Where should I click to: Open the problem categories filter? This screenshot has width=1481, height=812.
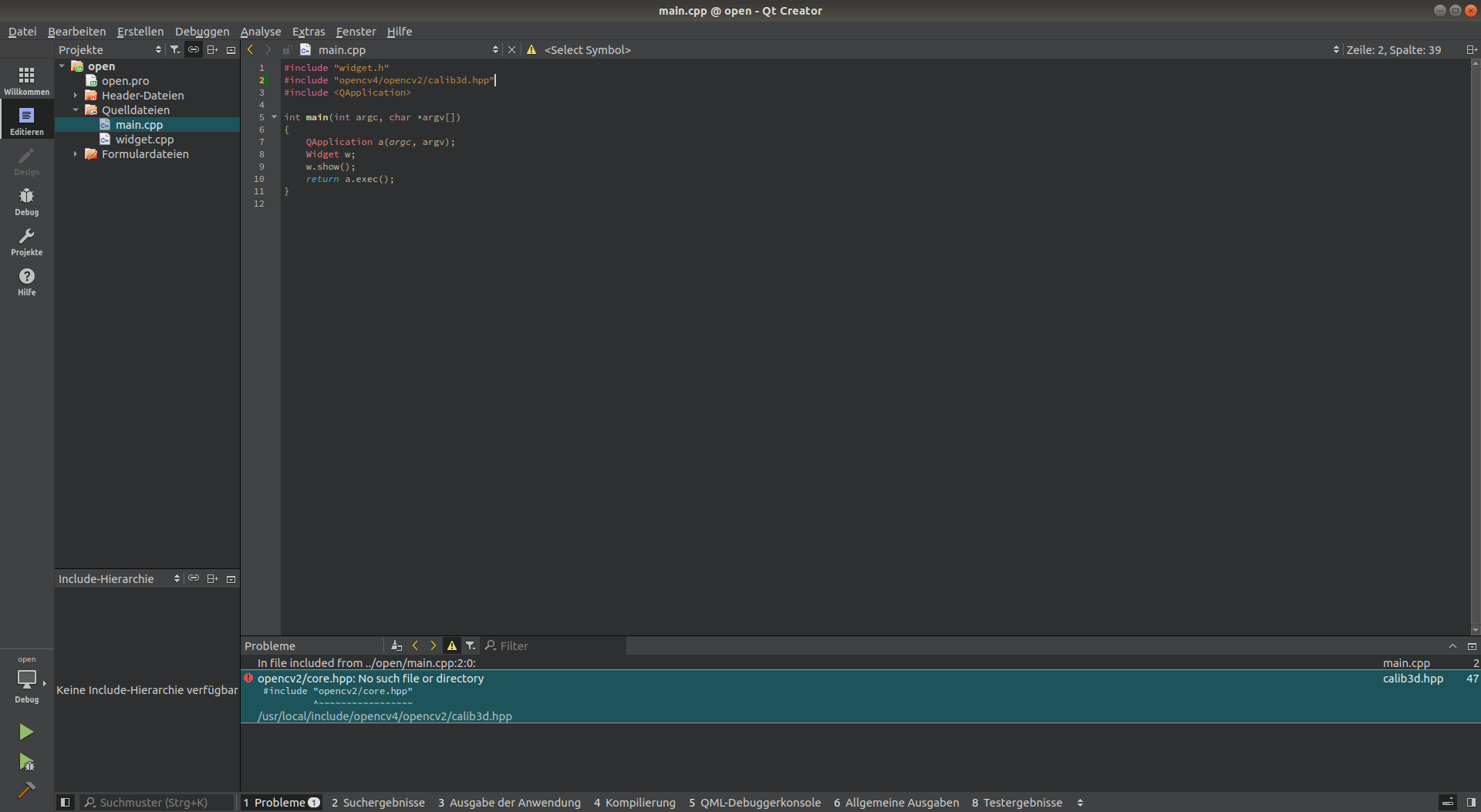(471, 645)
